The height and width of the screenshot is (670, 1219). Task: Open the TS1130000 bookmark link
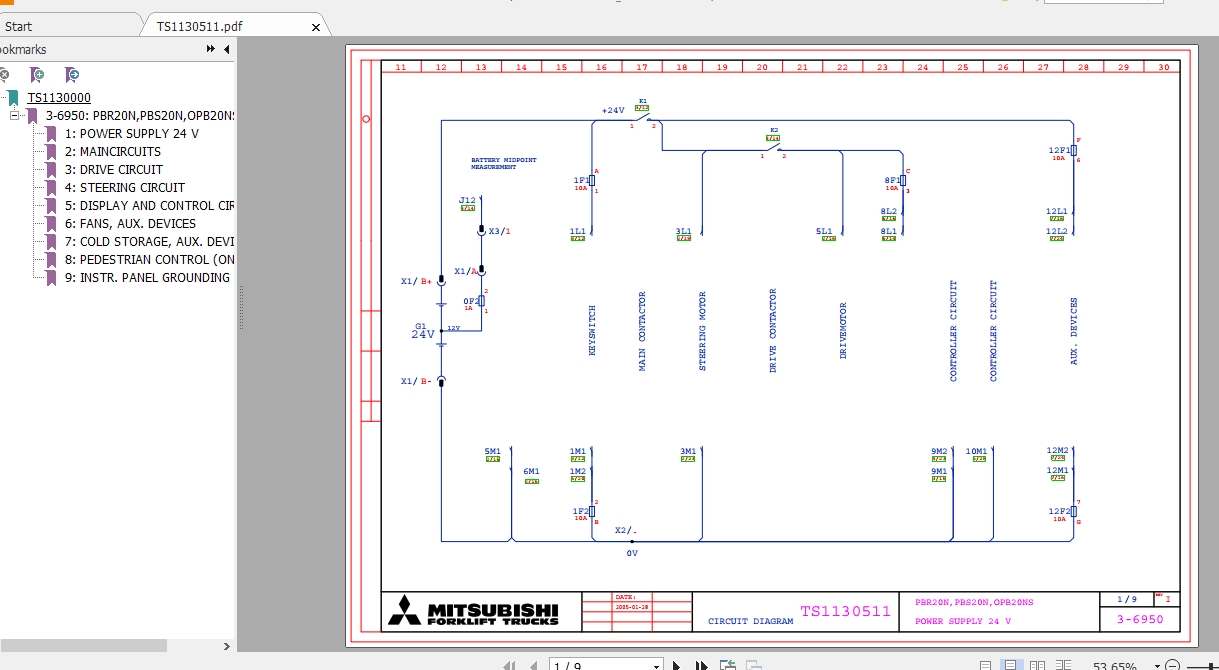click(x=59, y=97)
